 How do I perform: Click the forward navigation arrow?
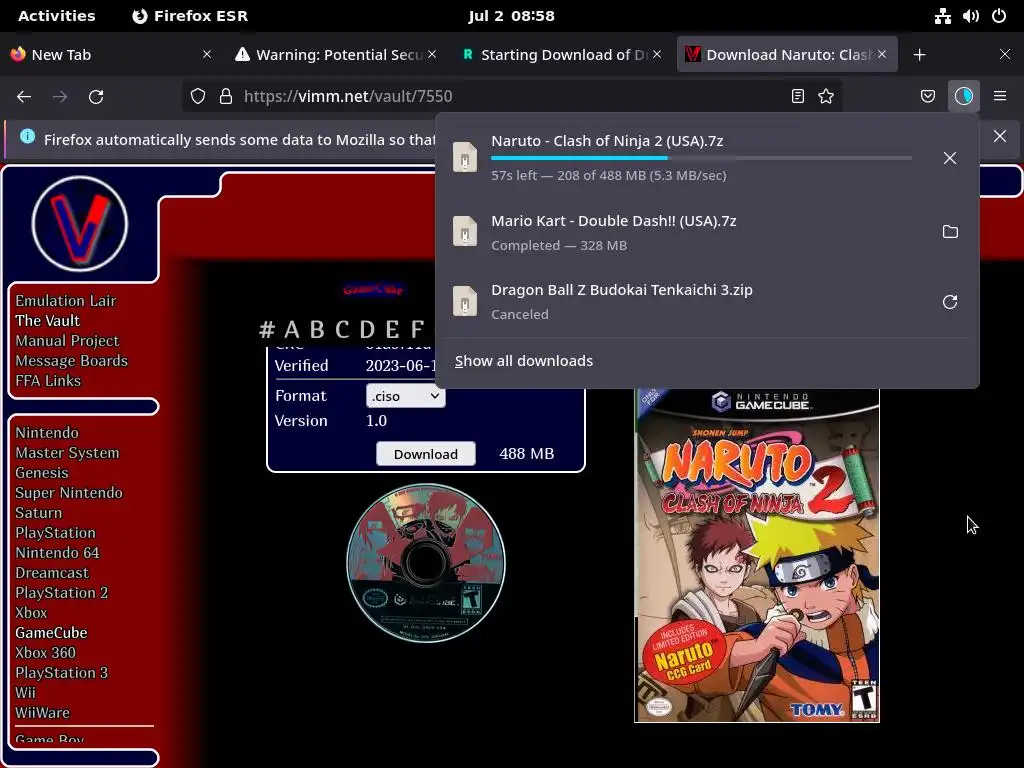60,97
